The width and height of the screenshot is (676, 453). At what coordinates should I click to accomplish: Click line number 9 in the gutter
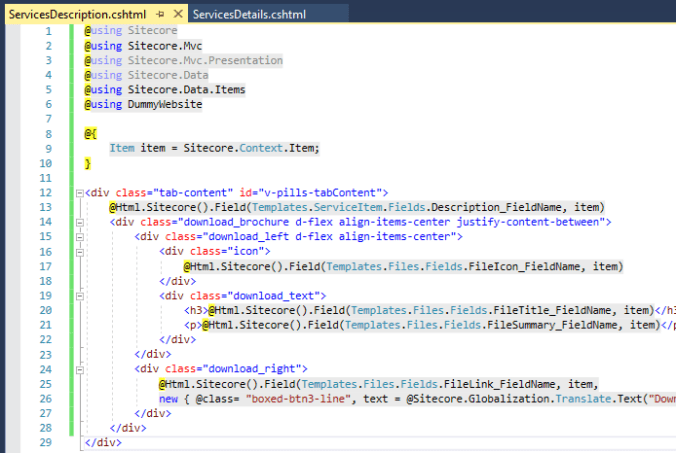[48, 148]
